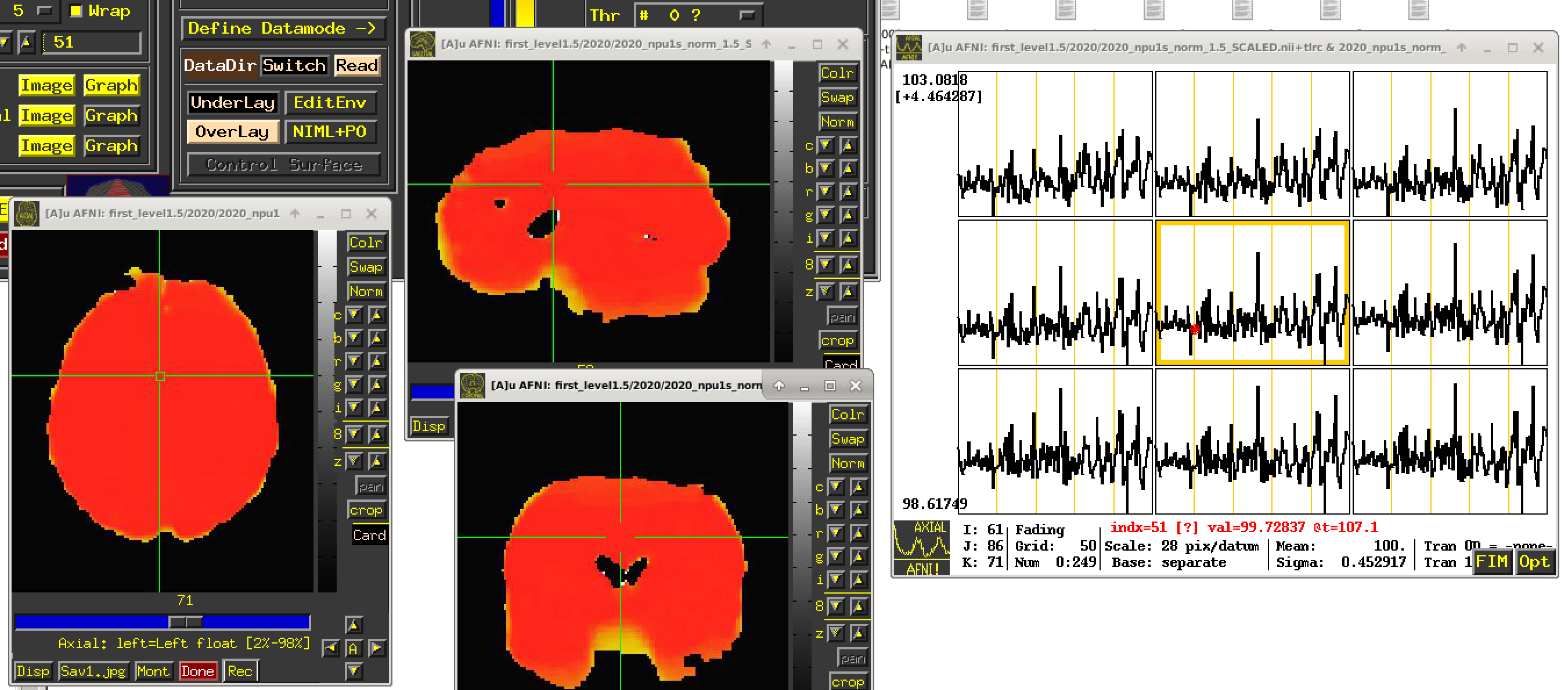Image resolution: width=1568 pixels, height=690 pixels.
Task: Click gamma 'g' down arrow in axial window
Action: click(354, 385)
